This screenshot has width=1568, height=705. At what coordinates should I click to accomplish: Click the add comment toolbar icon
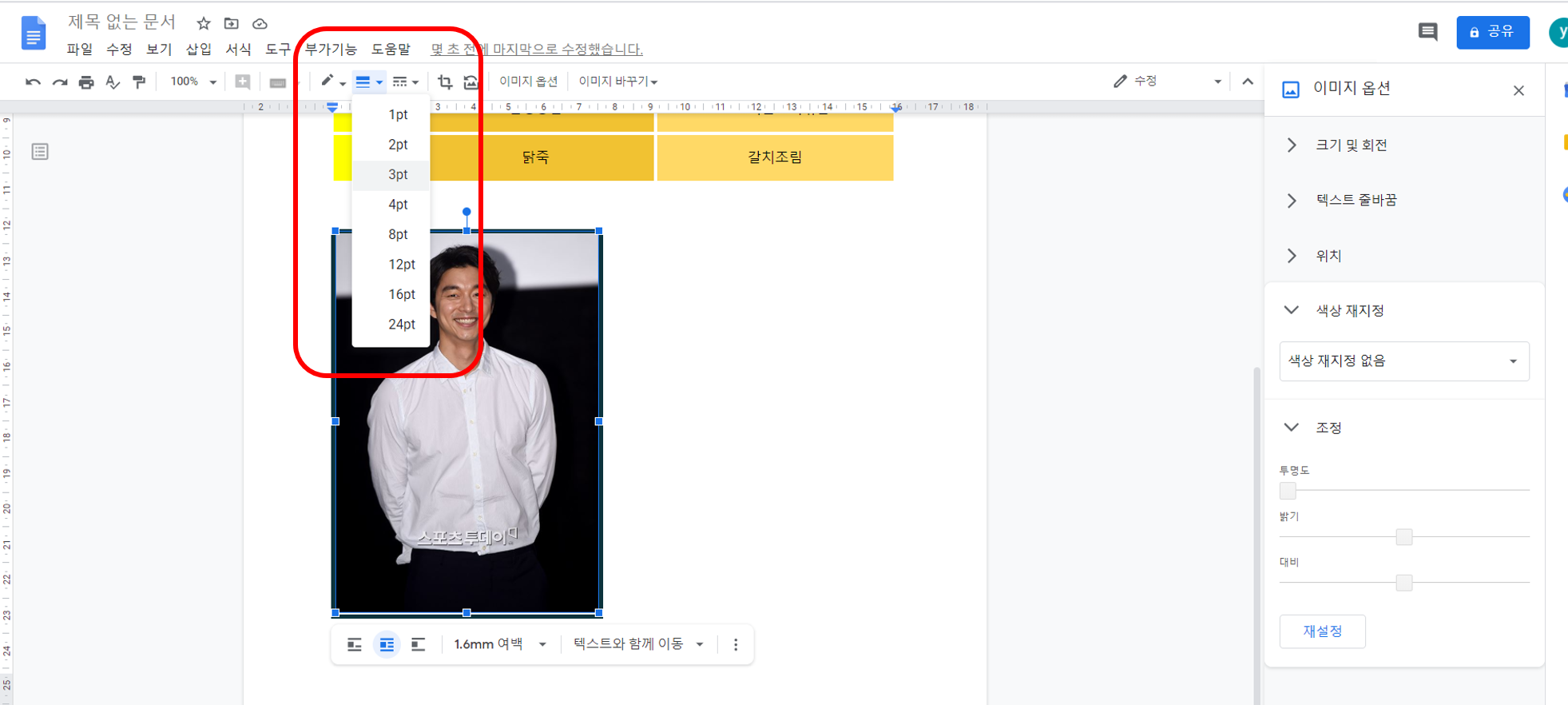243,82
